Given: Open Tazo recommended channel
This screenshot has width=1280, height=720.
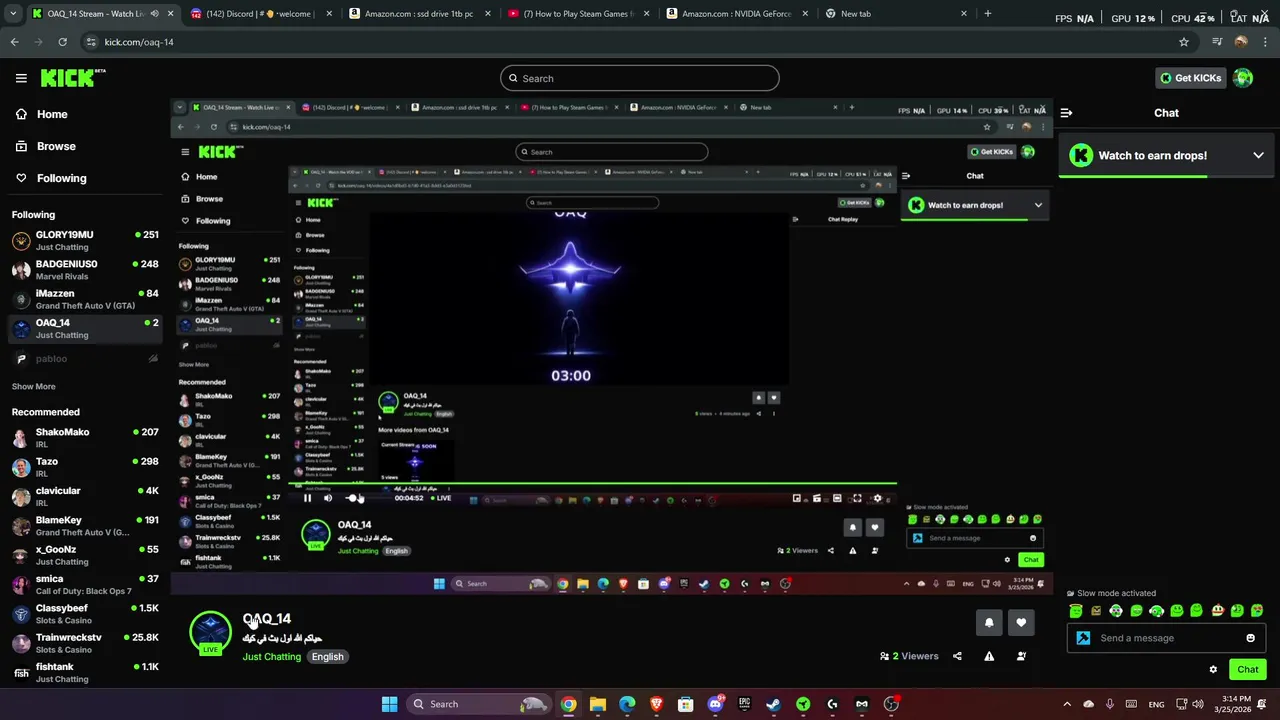Looking at the screenshot, I should [x=85, y=467].
